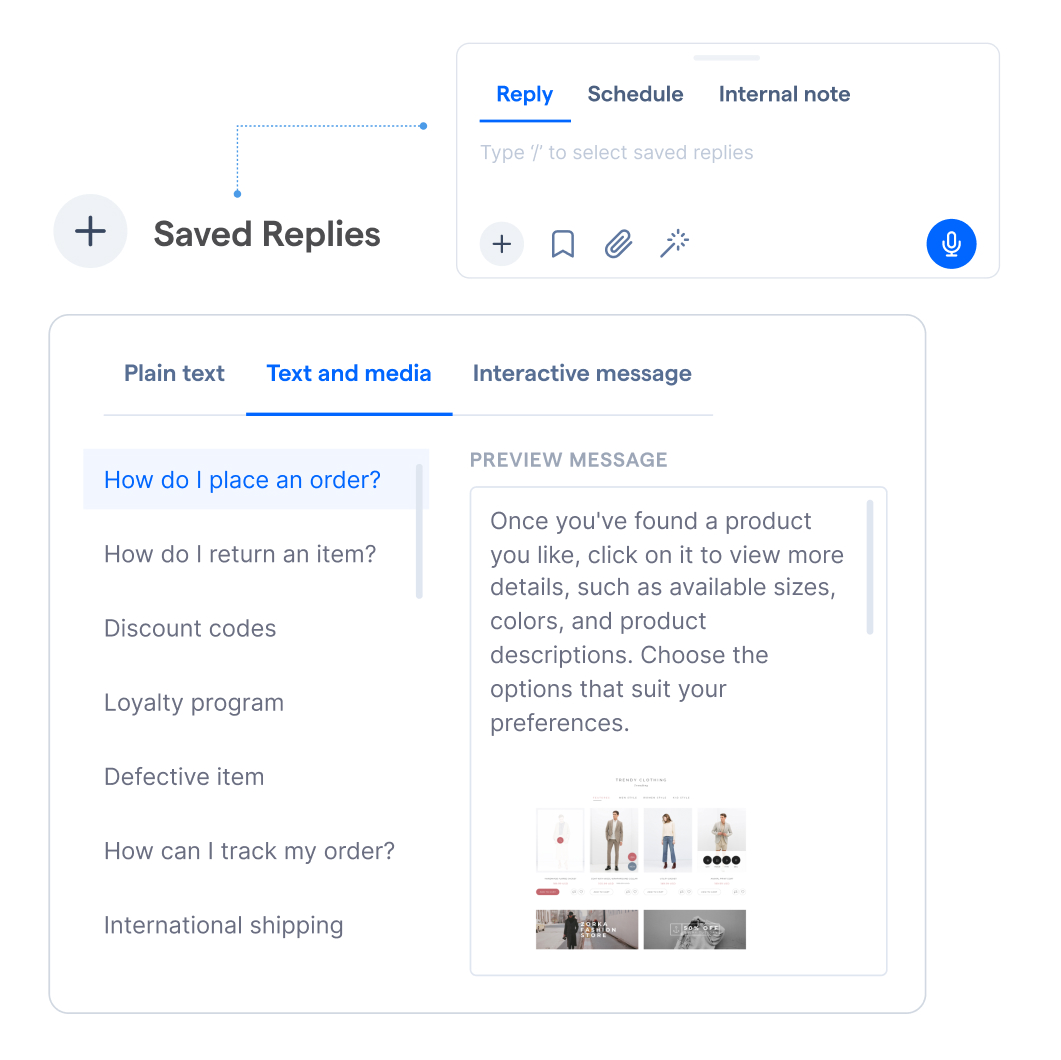The height and width of the screenshot is (1060, 1061).
Task: Select the Plain text tab
Action: click(174, 373)
